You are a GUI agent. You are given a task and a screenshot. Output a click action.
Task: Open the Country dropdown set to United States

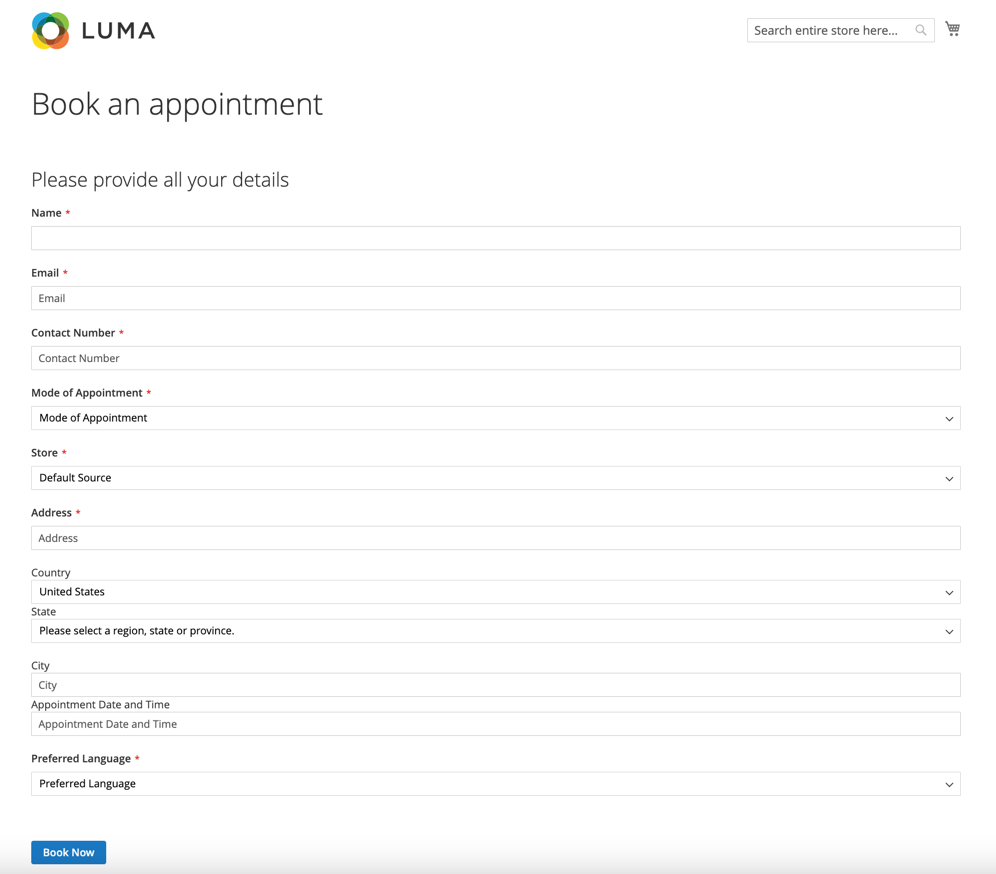pos(495,592)
